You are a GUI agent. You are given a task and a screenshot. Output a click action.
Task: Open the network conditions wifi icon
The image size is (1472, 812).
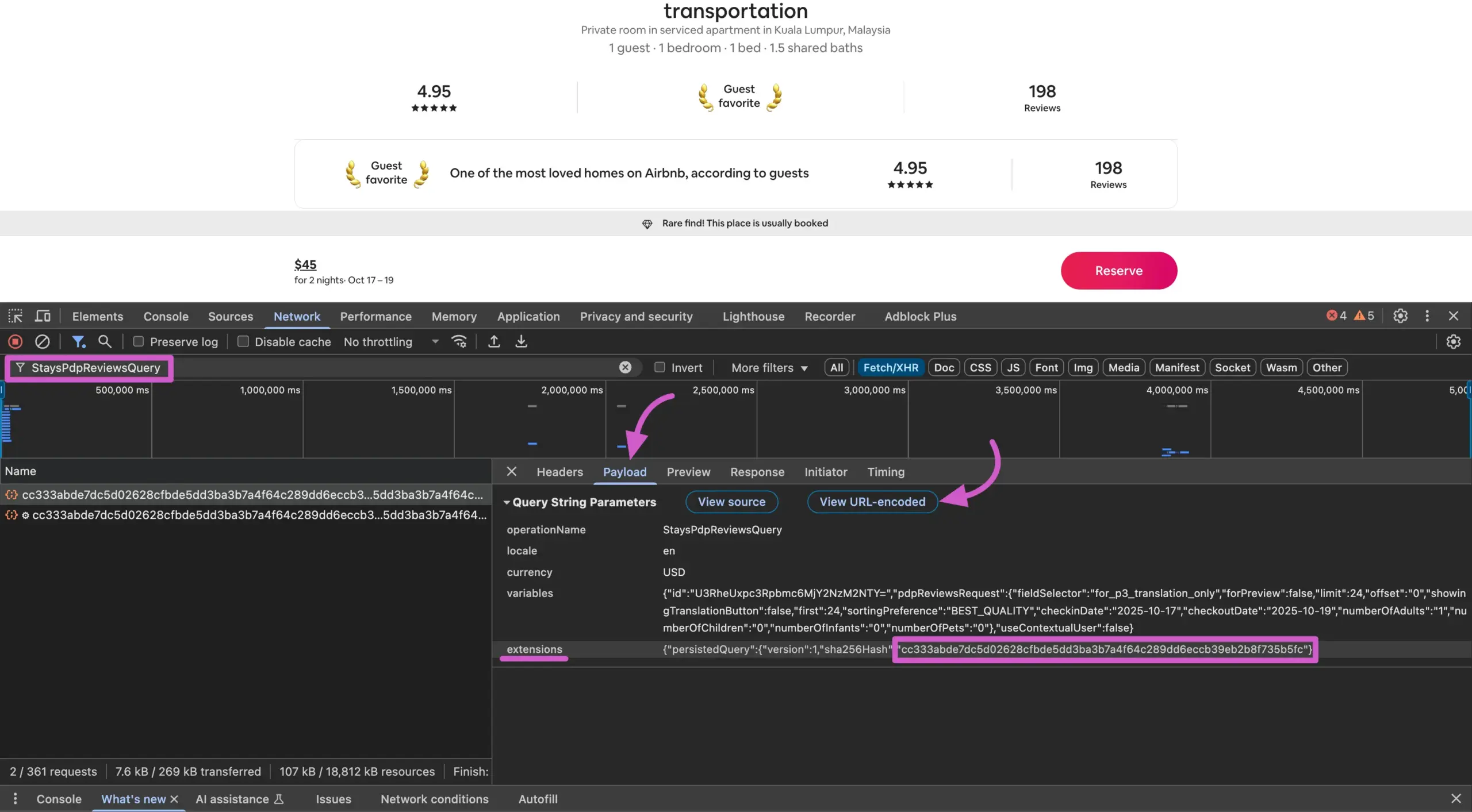(x=459, y=341)
